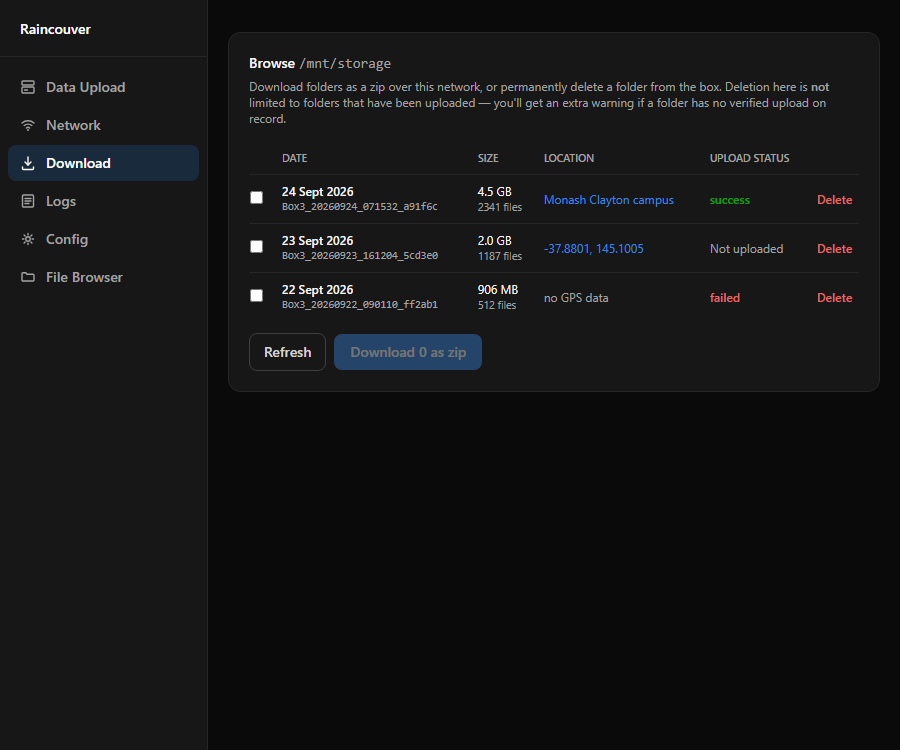Click the Raincouver app title

(x=55, y=29)
